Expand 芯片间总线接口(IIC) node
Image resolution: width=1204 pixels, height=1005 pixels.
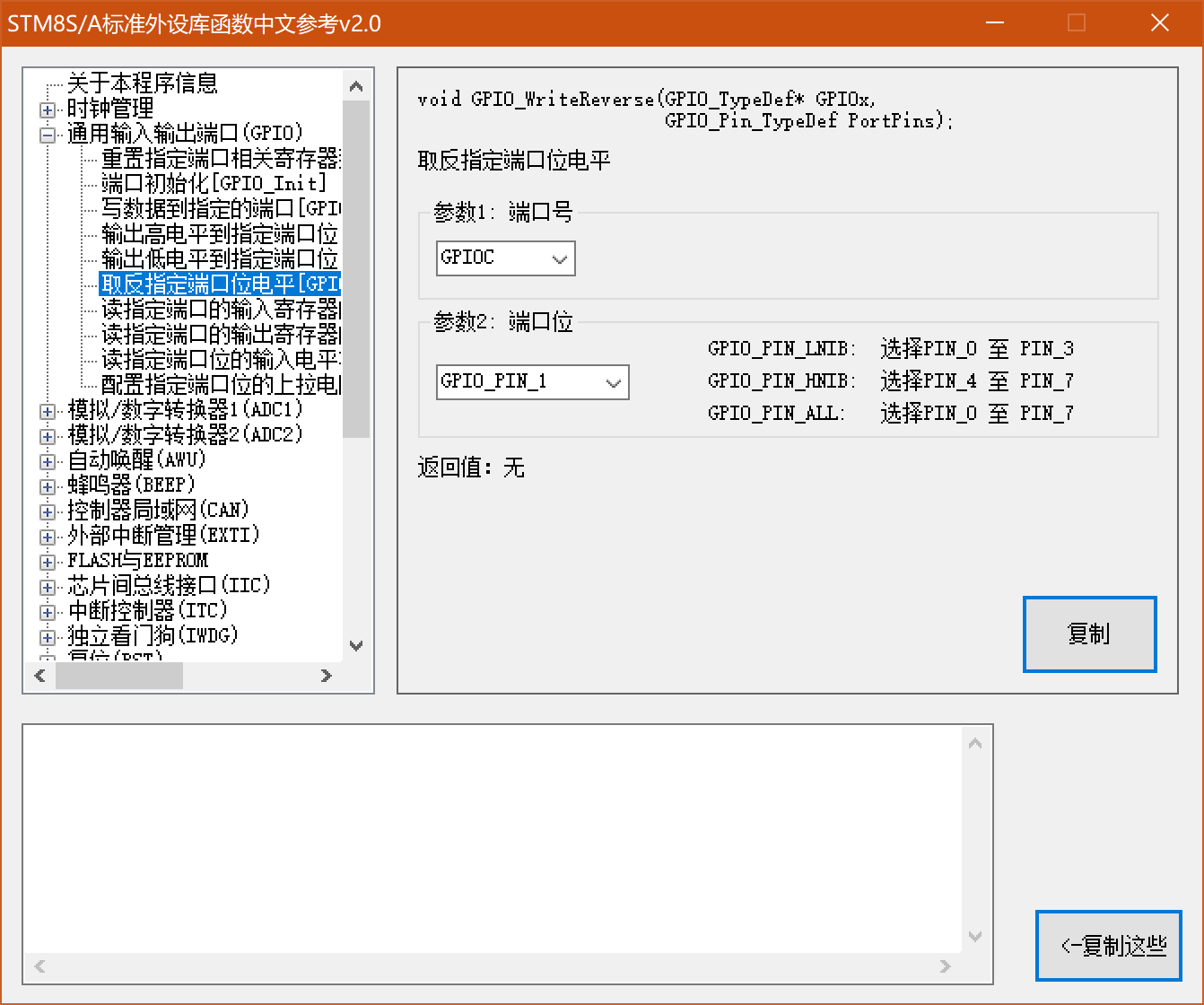click(47, 585)
